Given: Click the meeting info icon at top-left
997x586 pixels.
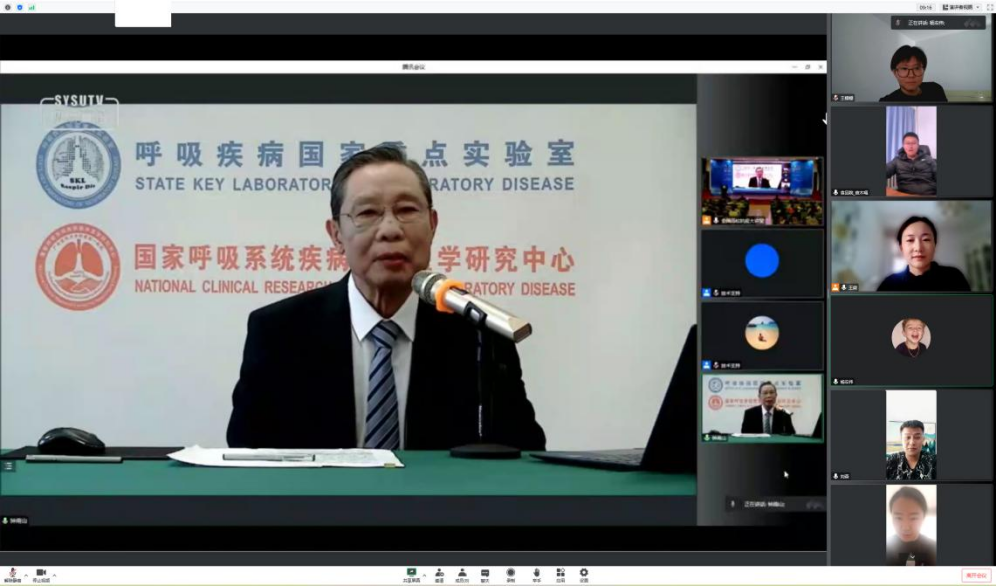Looking at the screenshot, I should (8, 7).
